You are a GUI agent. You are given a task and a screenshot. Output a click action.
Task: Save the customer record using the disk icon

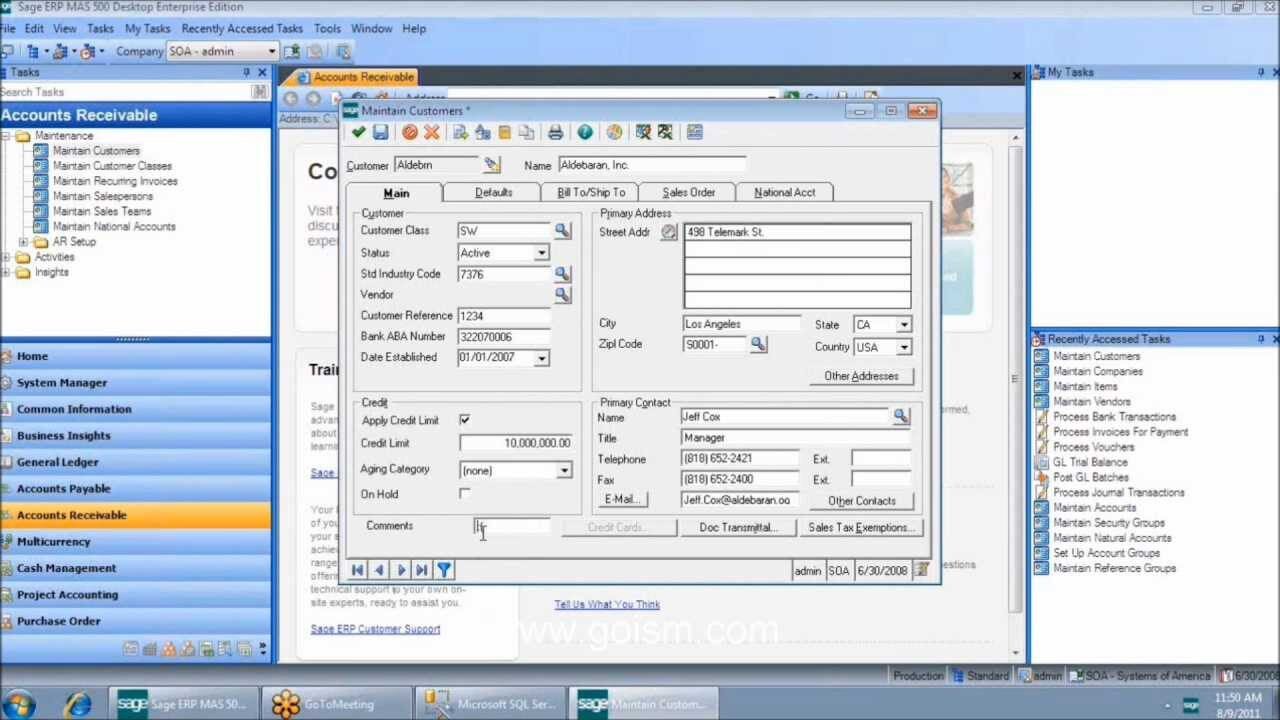pyautogui.click(x=381, y=132)
